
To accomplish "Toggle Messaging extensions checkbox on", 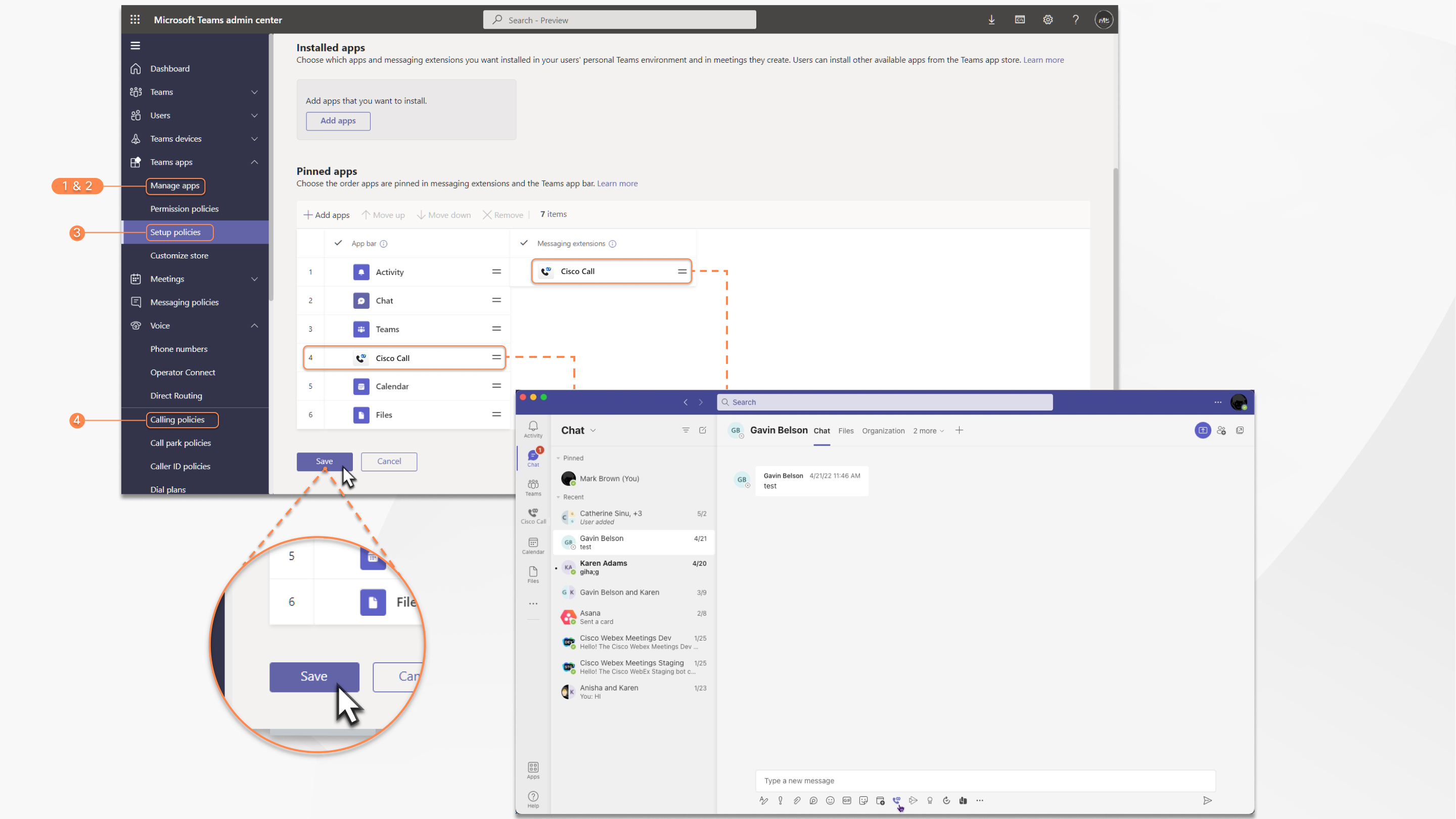I will click(523, 242).
